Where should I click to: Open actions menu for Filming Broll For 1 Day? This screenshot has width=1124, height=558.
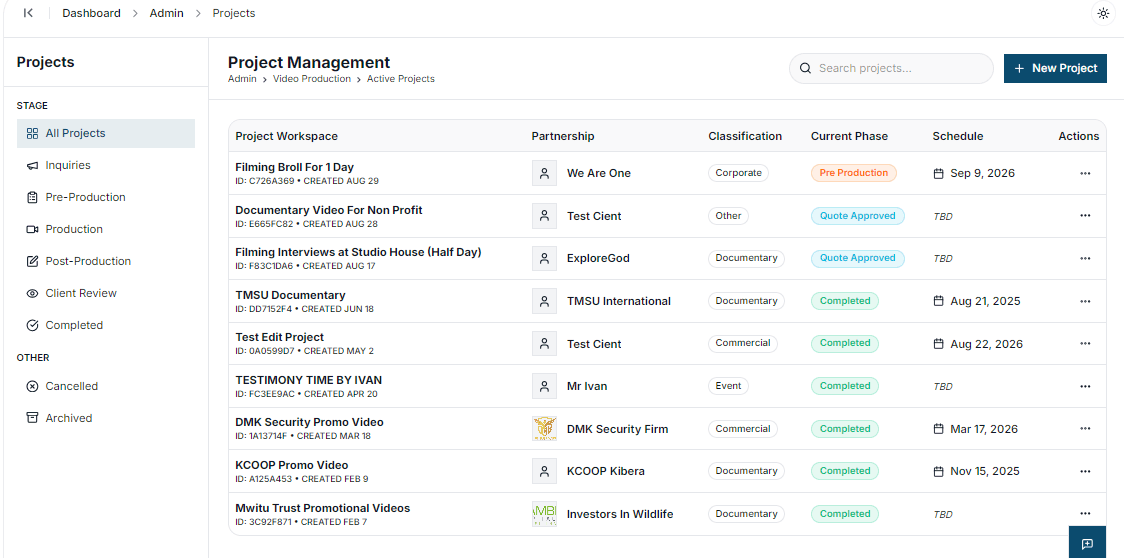pyautogui.click(x=1085, y=174)
